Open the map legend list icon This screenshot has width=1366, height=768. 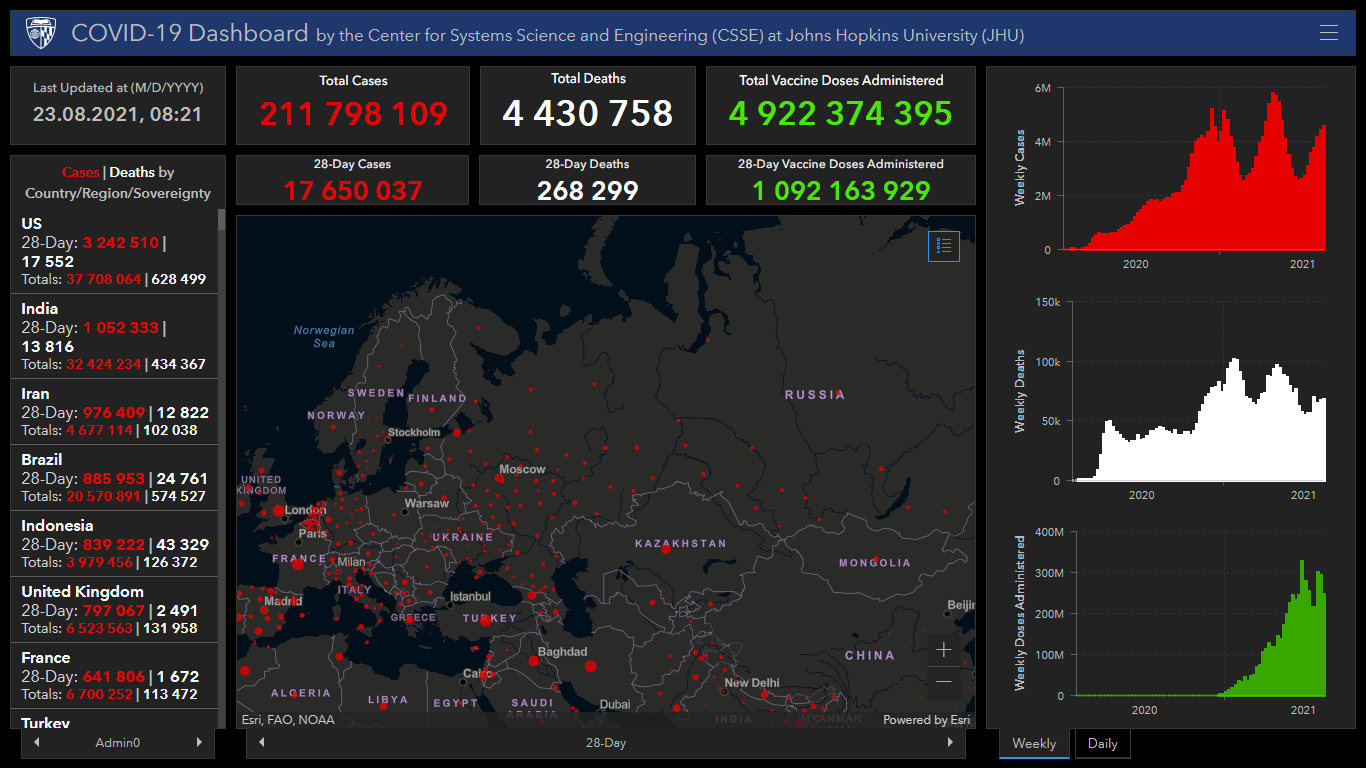(x=943, y=245)
